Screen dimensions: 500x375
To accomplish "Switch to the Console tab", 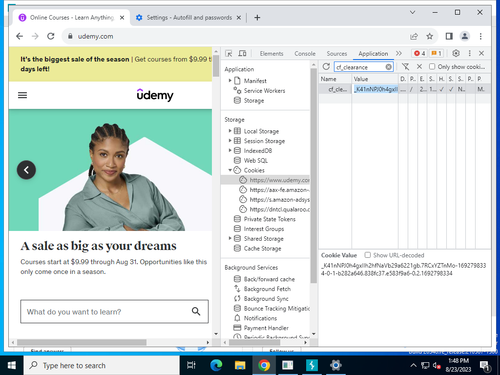I will (305, 53).
